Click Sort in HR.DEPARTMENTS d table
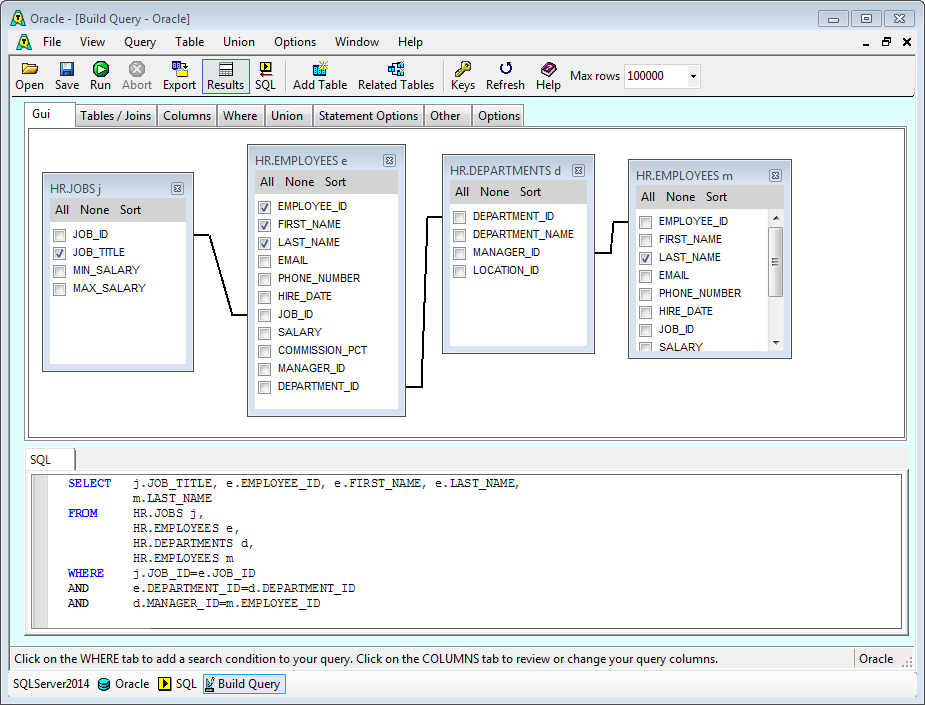Image resolution: width=925 pixels, height=705 pixels. 530,192
